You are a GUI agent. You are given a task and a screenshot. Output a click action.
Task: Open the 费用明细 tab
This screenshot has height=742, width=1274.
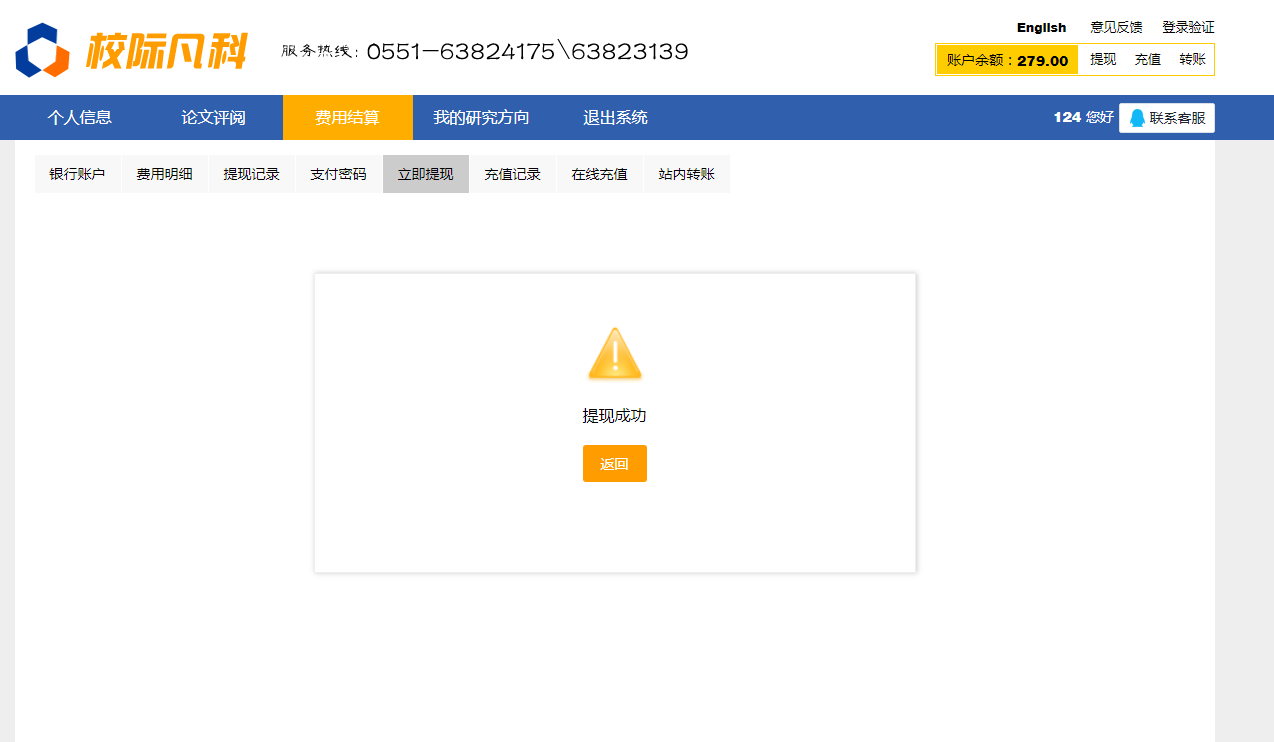164,174
